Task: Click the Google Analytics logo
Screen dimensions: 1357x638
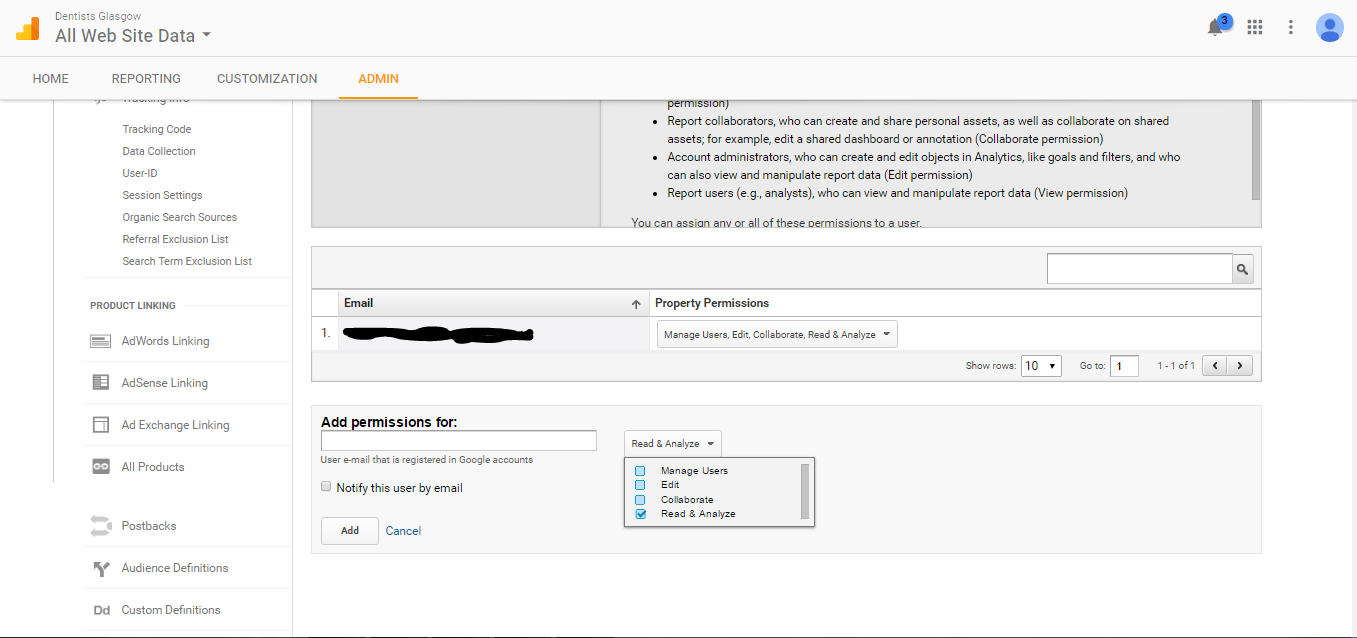Action: click(x=28, y=28)
